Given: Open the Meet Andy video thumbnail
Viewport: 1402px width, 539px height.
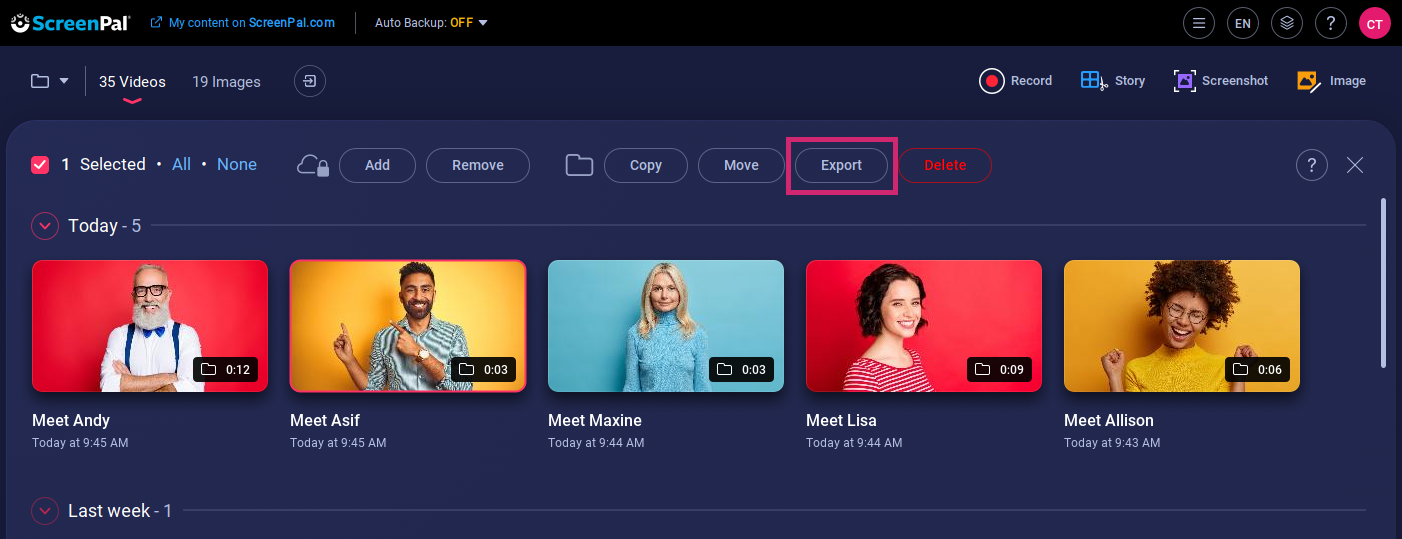Looking at the screenshot, I should (x=150, y=326).
